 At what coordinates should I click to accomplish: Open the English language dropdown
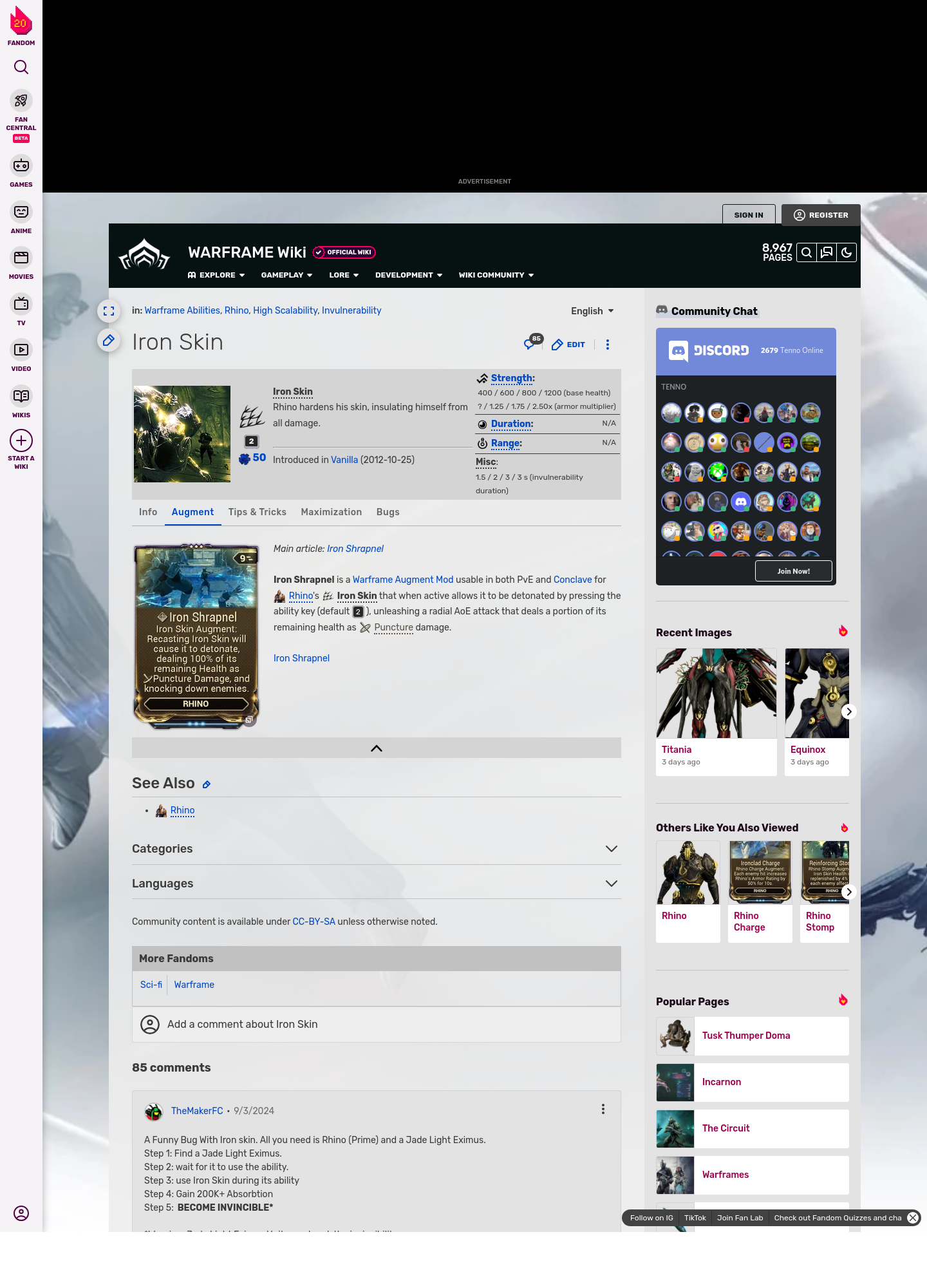coord(592,311)
